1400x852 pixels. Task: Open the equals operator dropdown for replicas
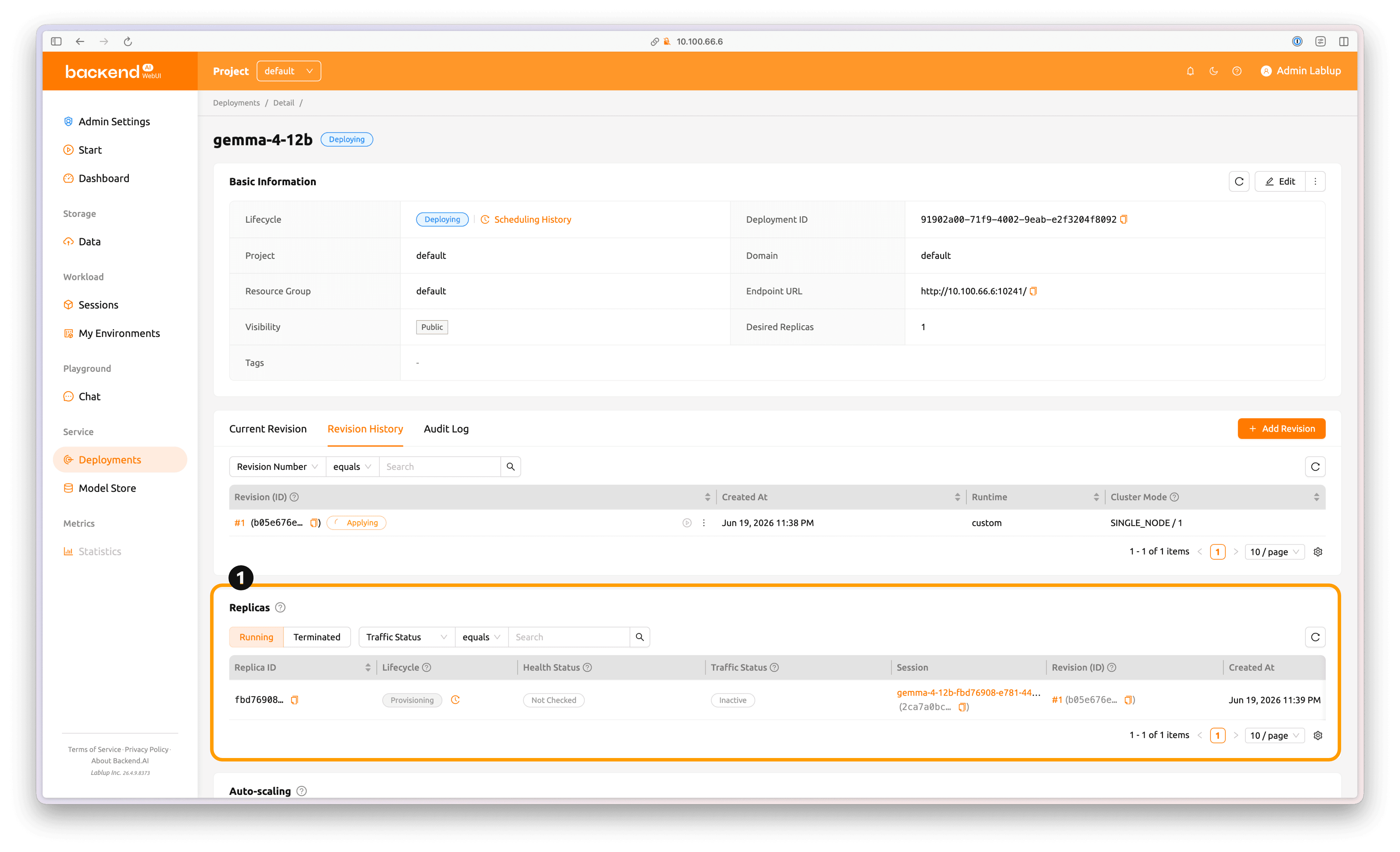[x=482, y=637]
